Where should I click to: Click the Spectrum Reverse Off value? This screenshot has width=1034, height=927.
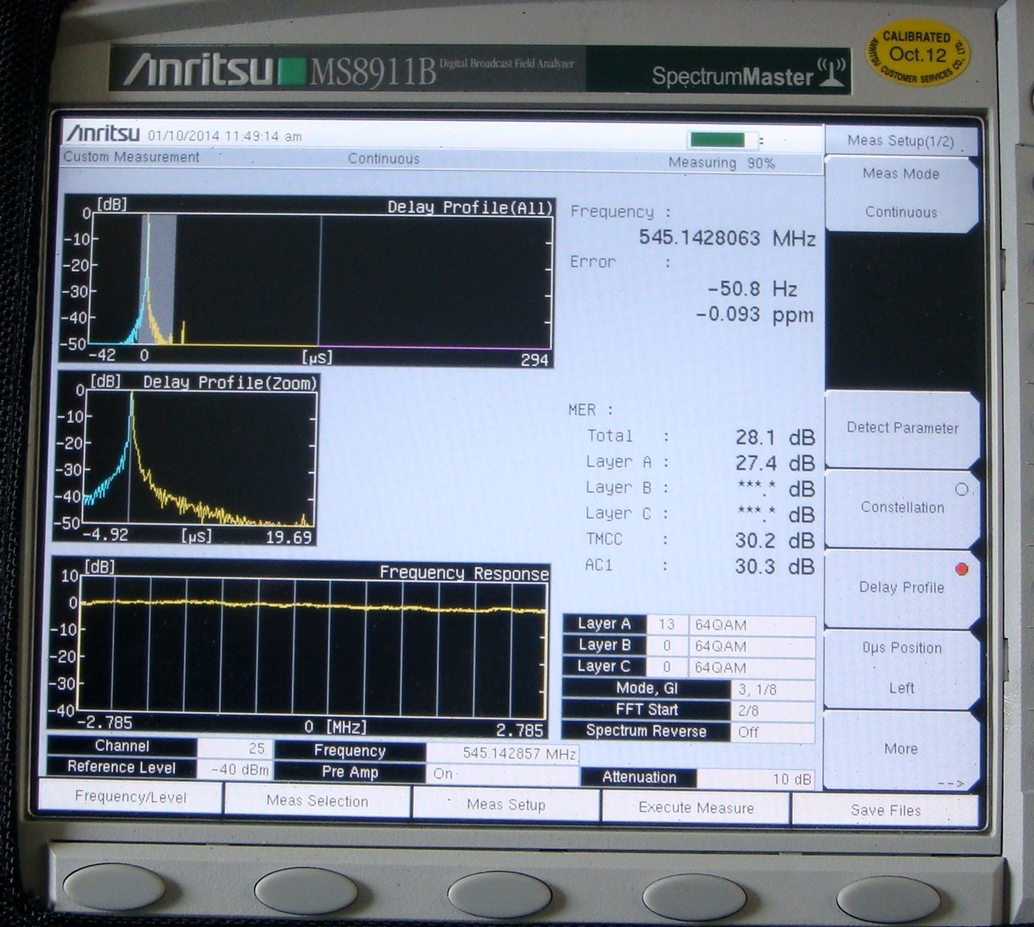[773, 732]
